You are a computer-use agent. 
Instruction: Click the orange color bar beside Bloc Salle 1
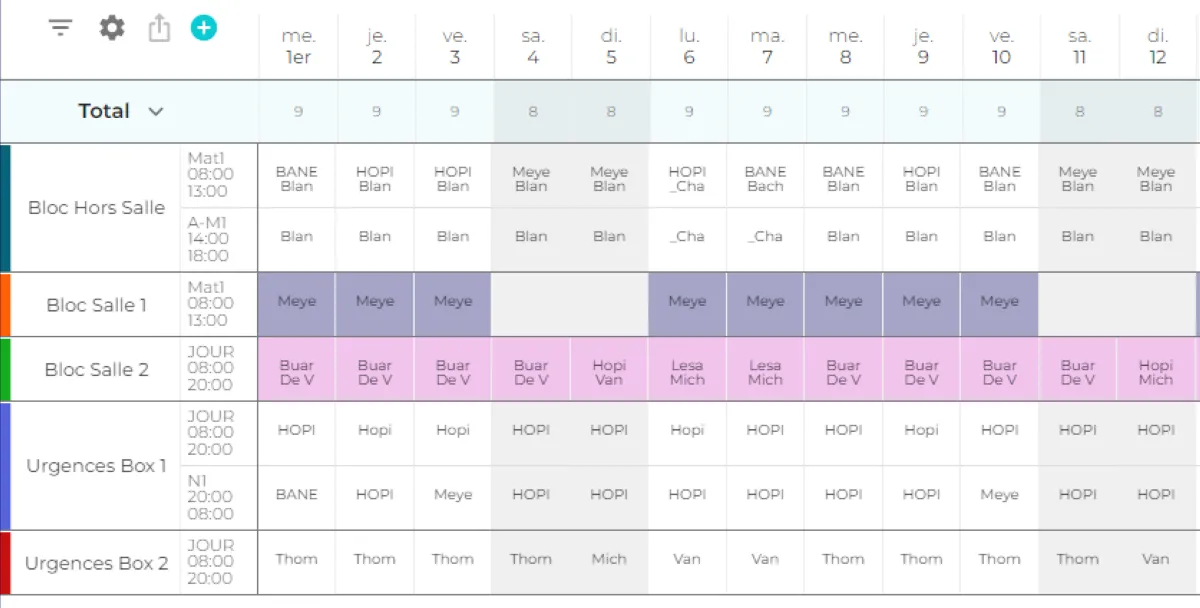click(5, 305)
